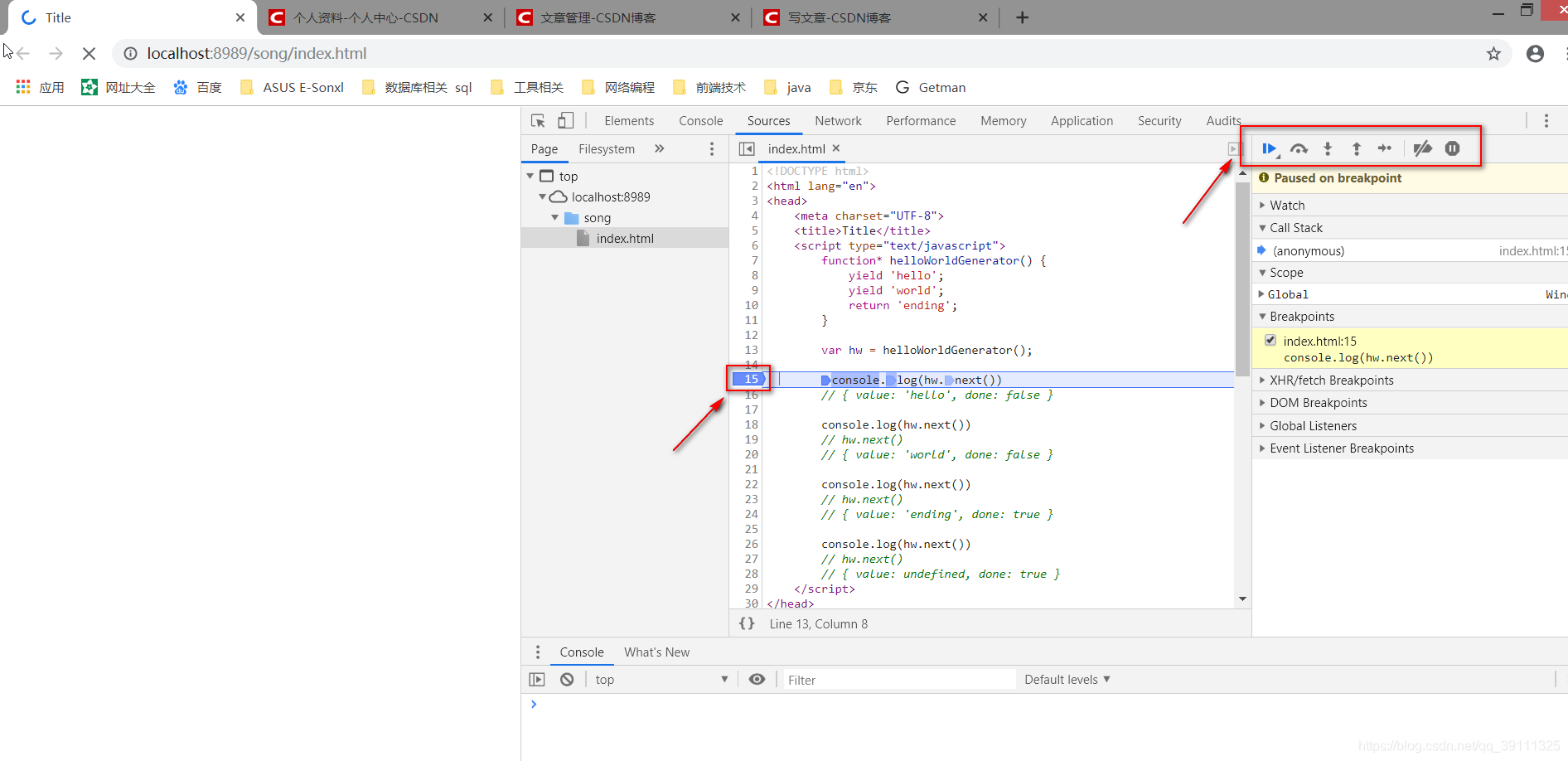Step out of current function
Screen dimensions: 1568x761
pyautogui.click(x=1357, y=148)
